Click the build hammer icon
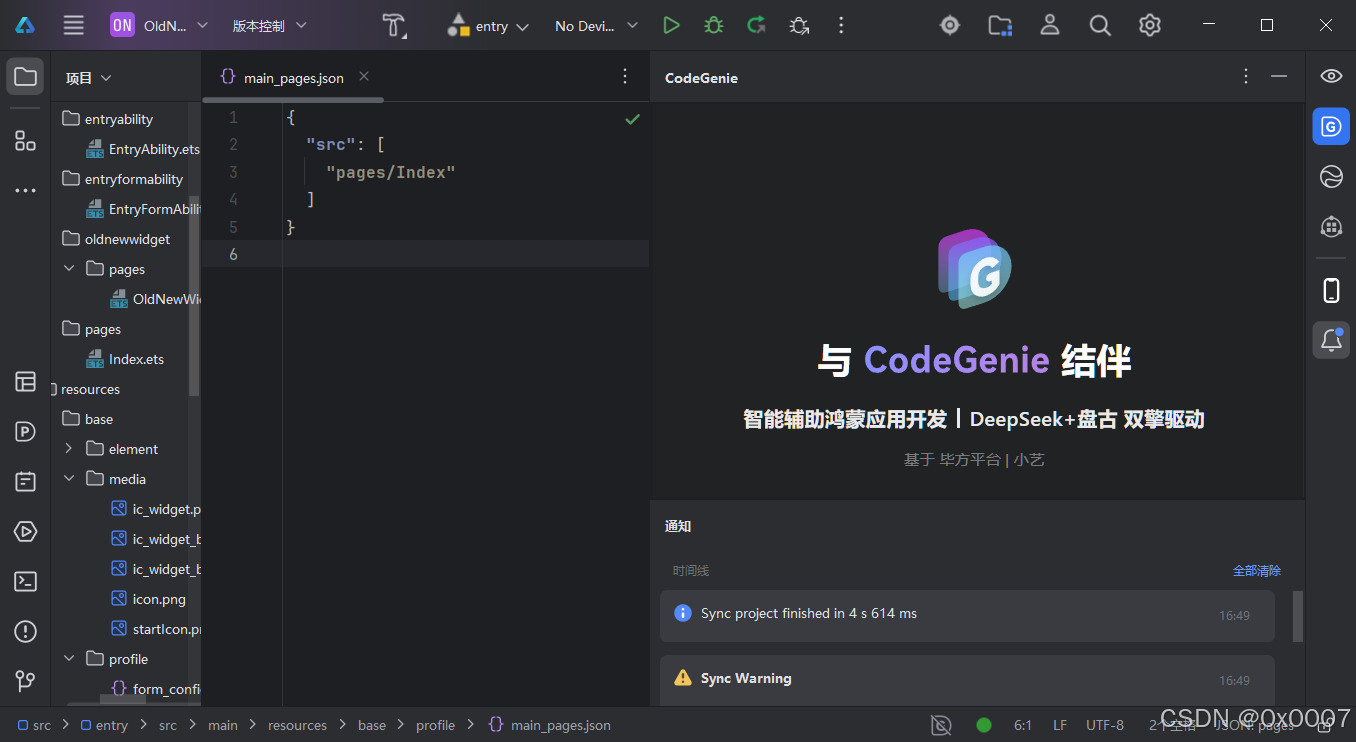This screenshot has height=742, width=1356. pos(395,26)
